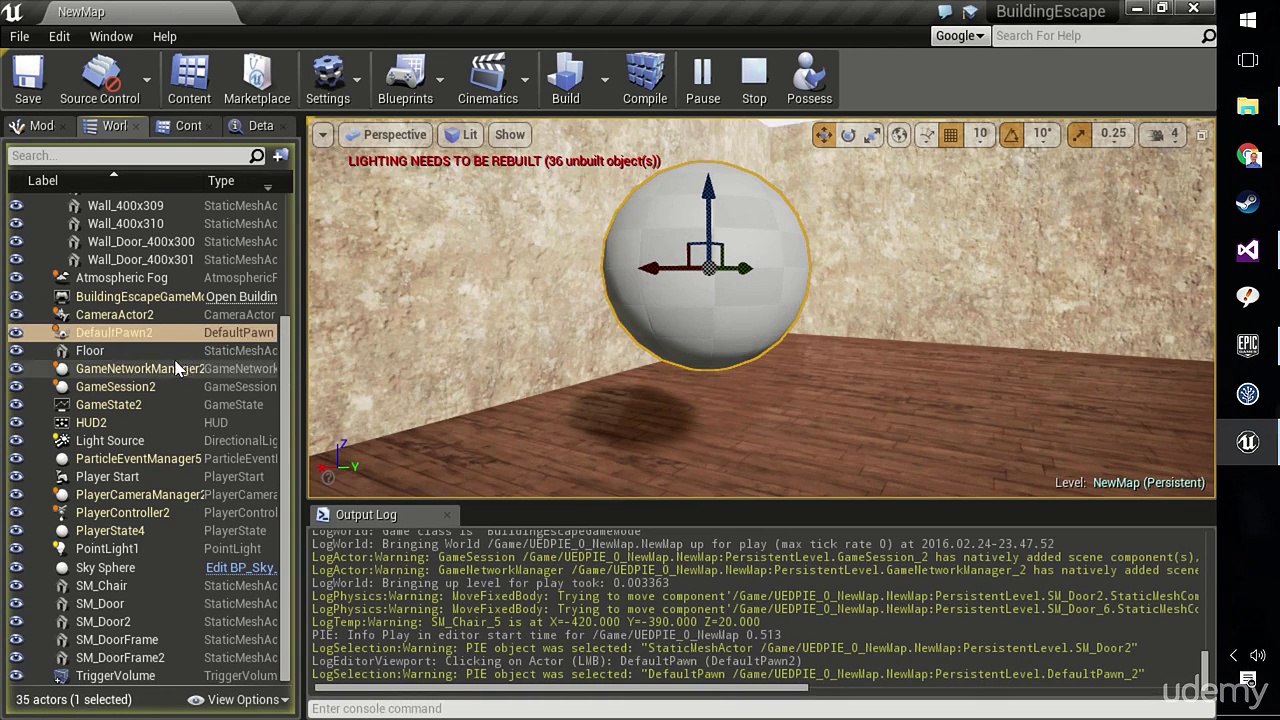Toggle visibility of CameraActor2
Viewport: 1280px width, 720px height.
16,315
